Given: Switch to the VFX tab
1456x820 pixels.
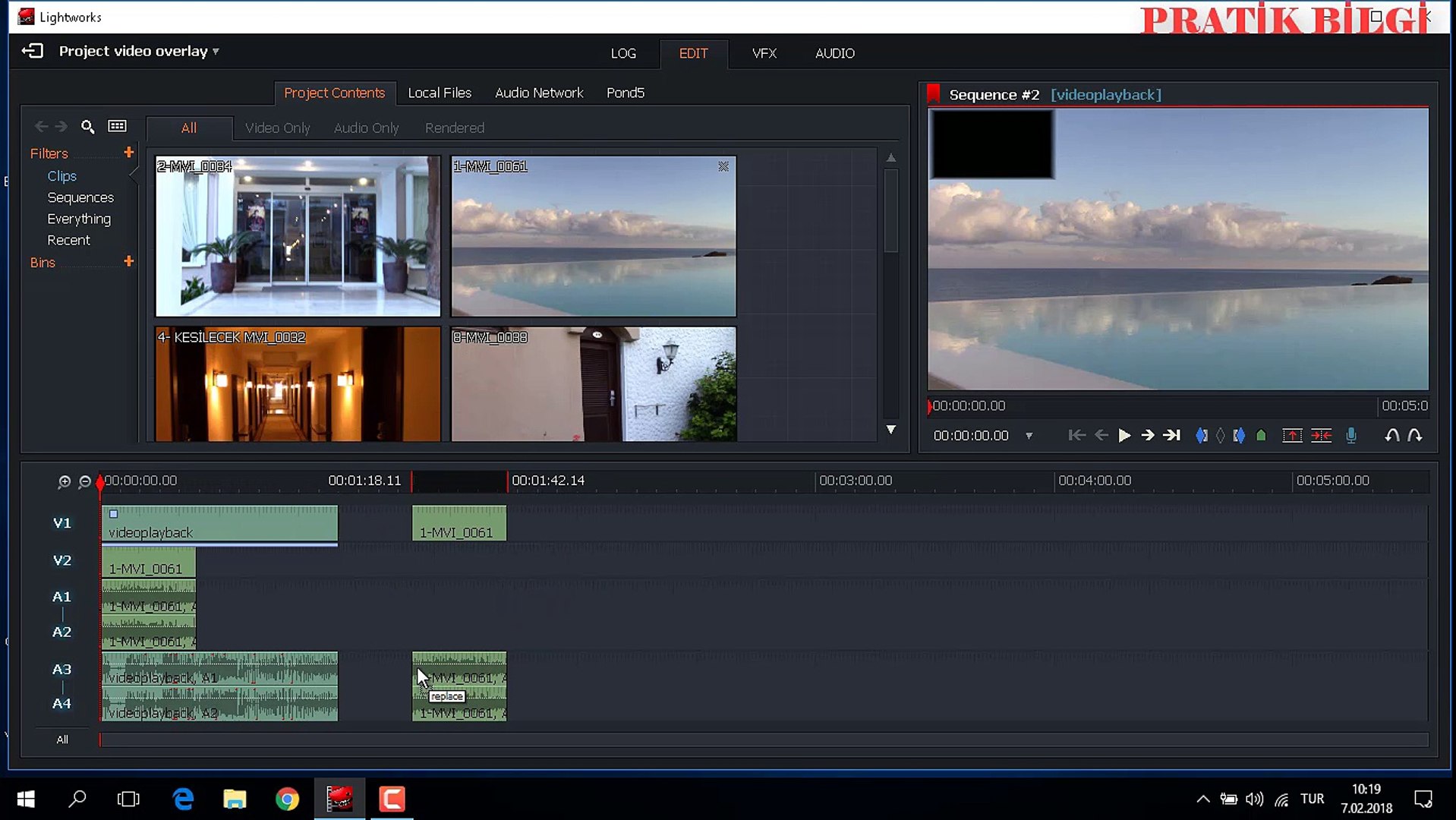Looking at the screenshot, I should (764, 53).
